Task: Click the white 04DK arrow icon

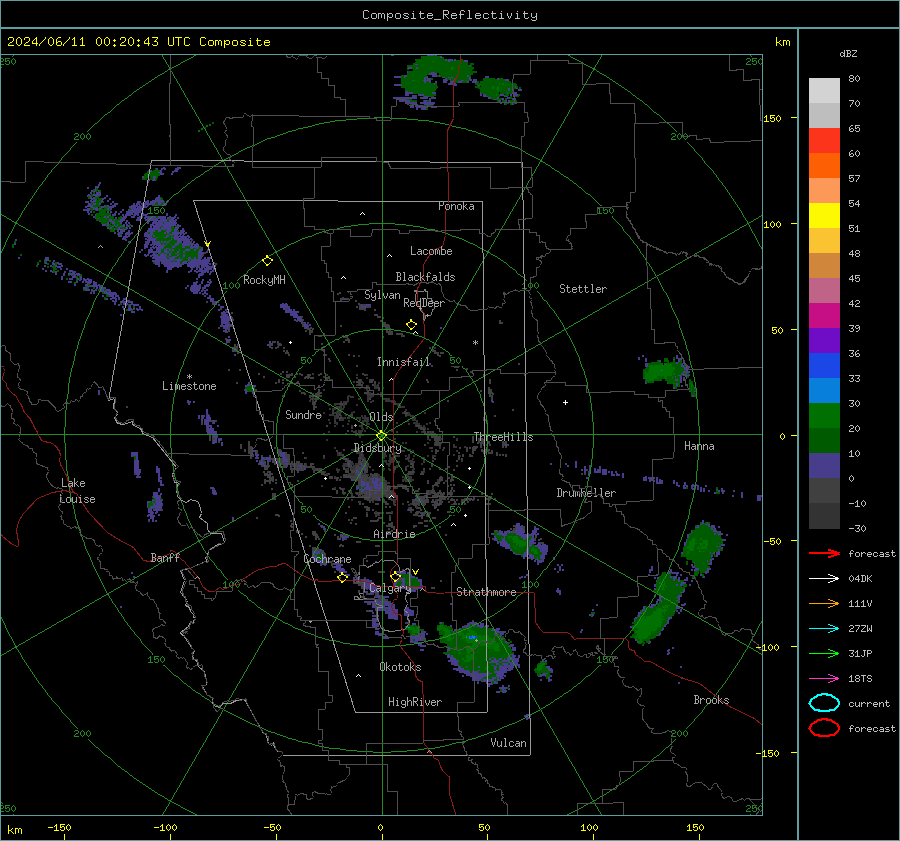Action: click(x=824, y=579)
